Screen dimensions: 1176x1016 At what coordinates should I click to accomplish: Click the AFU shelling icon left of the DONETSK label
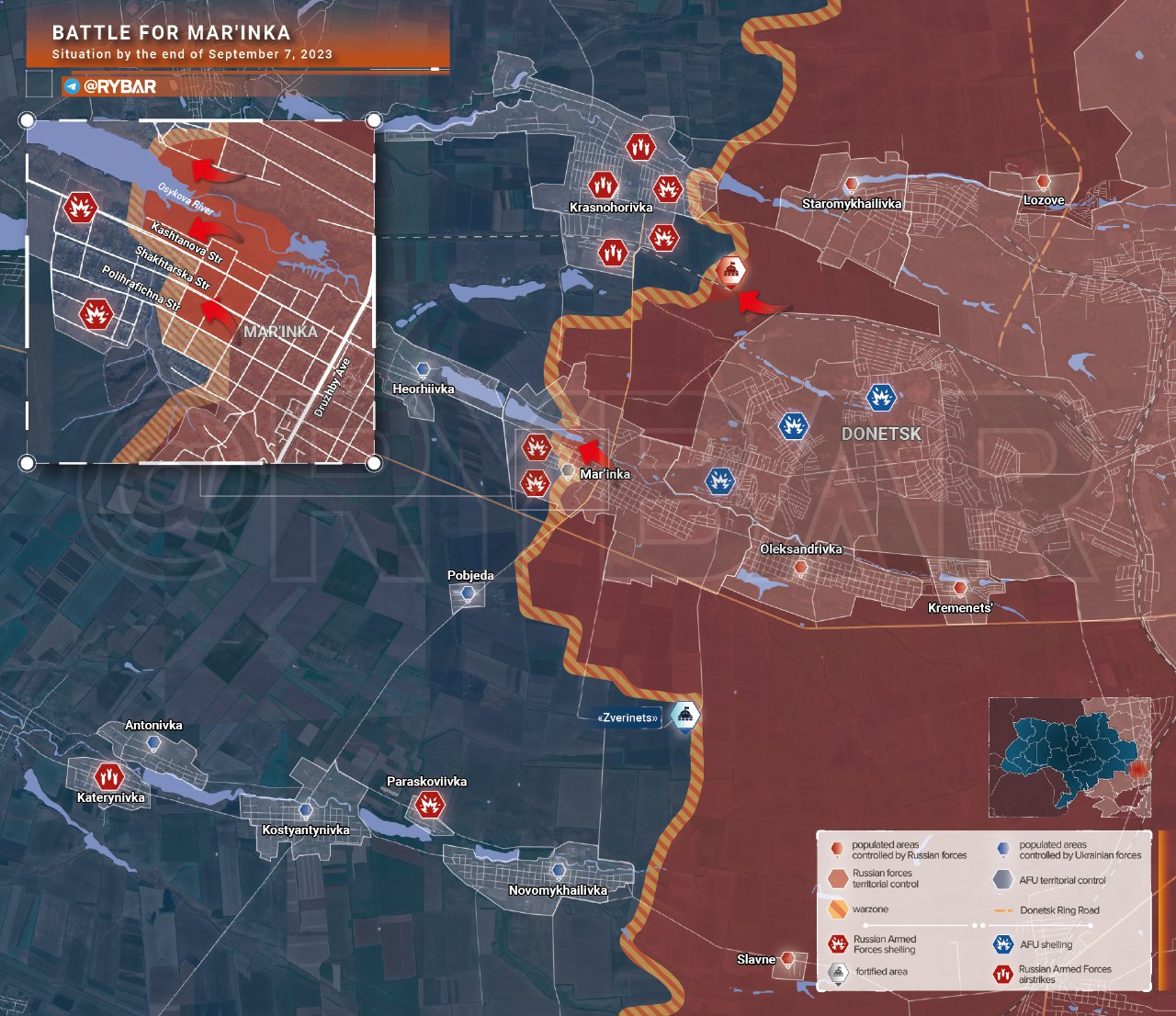tap(793, 425)
